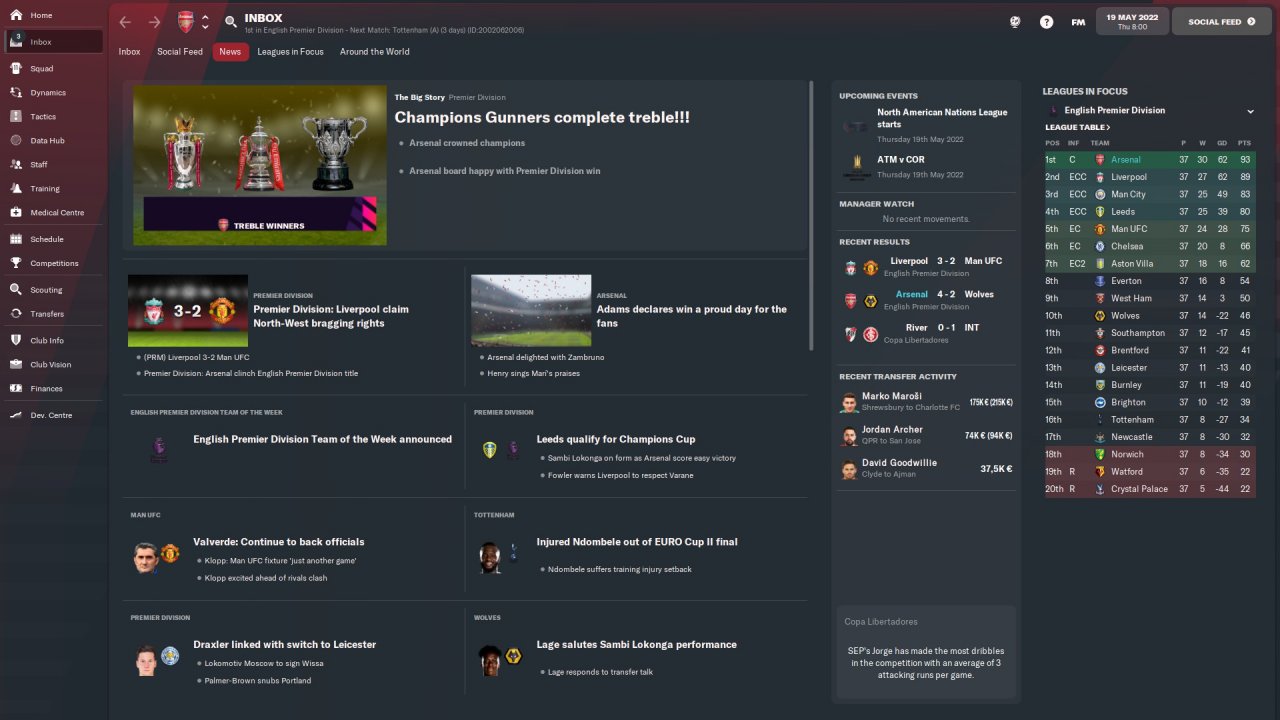
Task: Open Leeds qualify for Champions Cup story
Action: pos(615,439)
